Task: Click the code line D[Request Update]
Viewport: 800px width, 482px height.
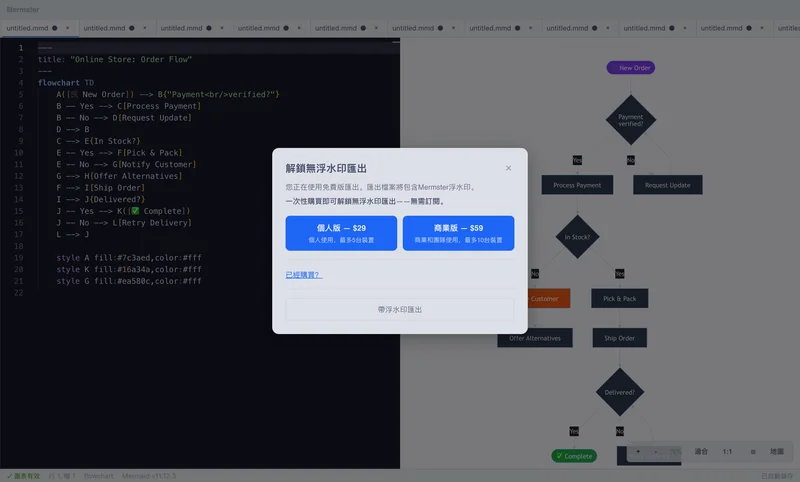Action: (x=124, y=118)
